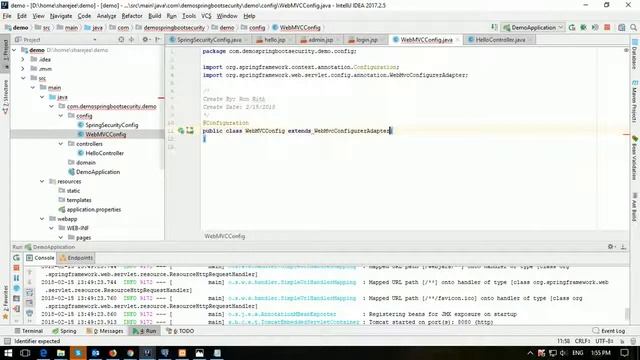Open Favorites side tool window
Screen dimensions: 640x360
click(5, 302)
